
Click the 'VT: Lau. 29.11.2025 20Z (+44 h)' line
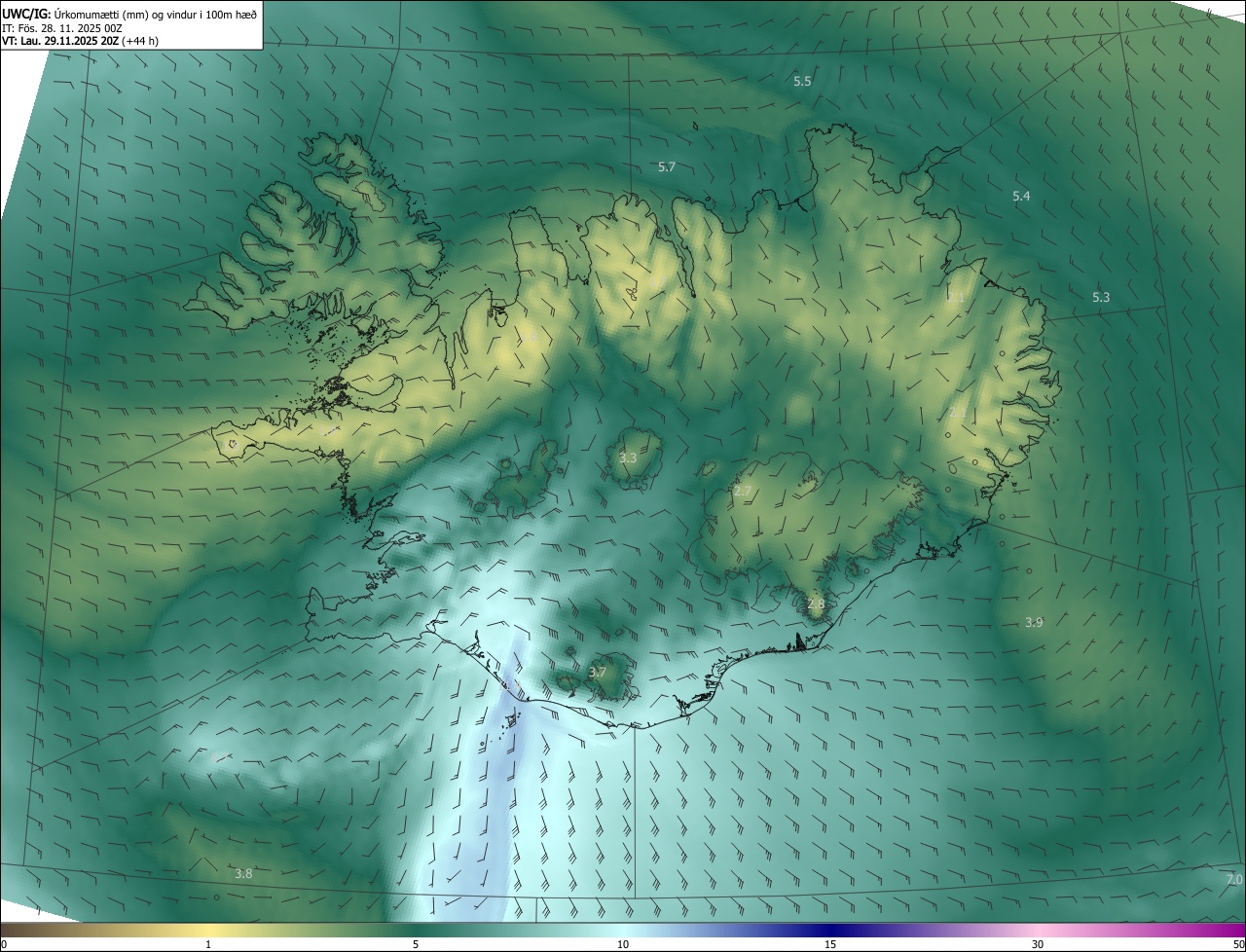[80, 41]
